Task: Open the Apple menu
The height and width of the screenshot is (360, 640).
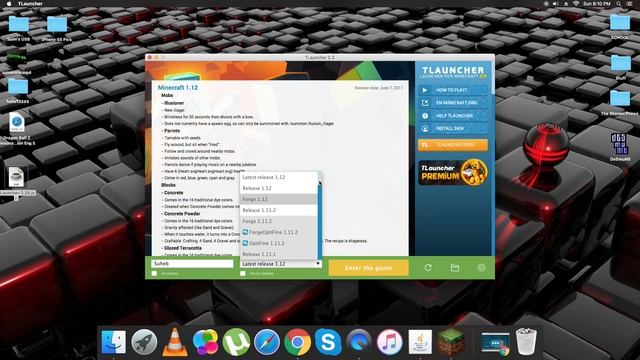Action: point(9,4)
